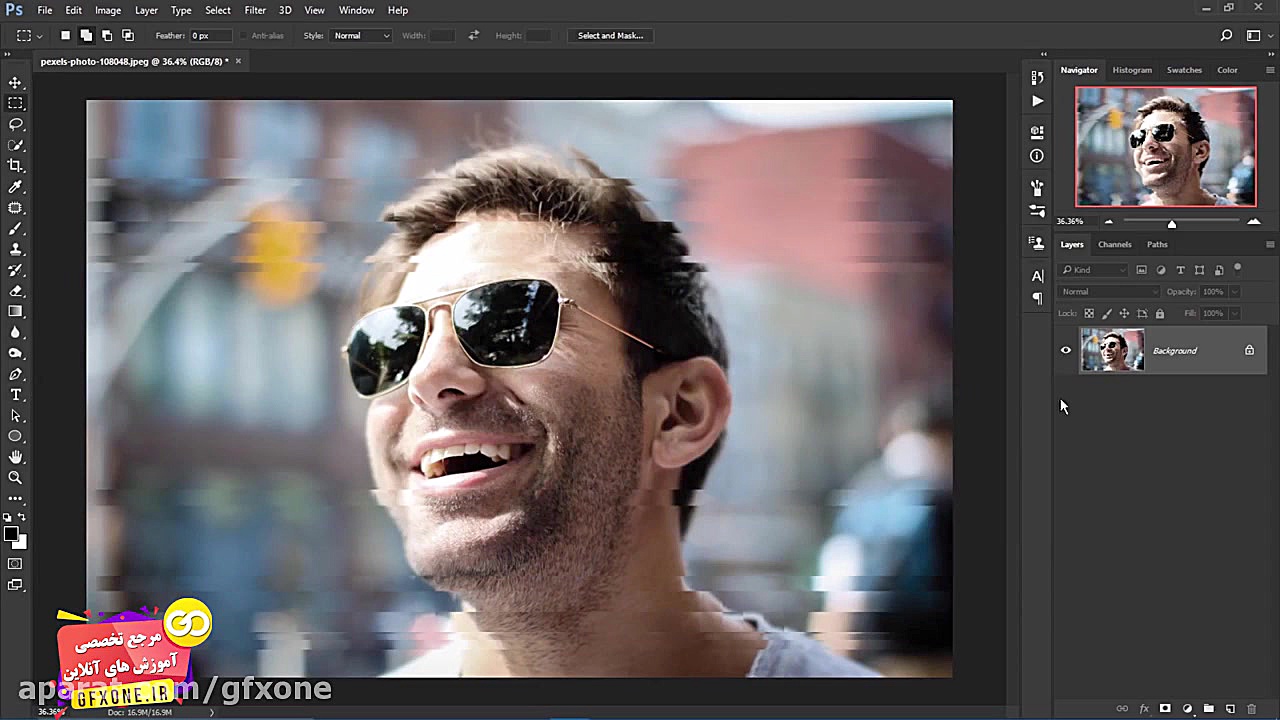The width and height of the screenshot is (1280, 720).
Task: Select the Lasso tool
Action: pyautogui.click(x=14, y=124)
